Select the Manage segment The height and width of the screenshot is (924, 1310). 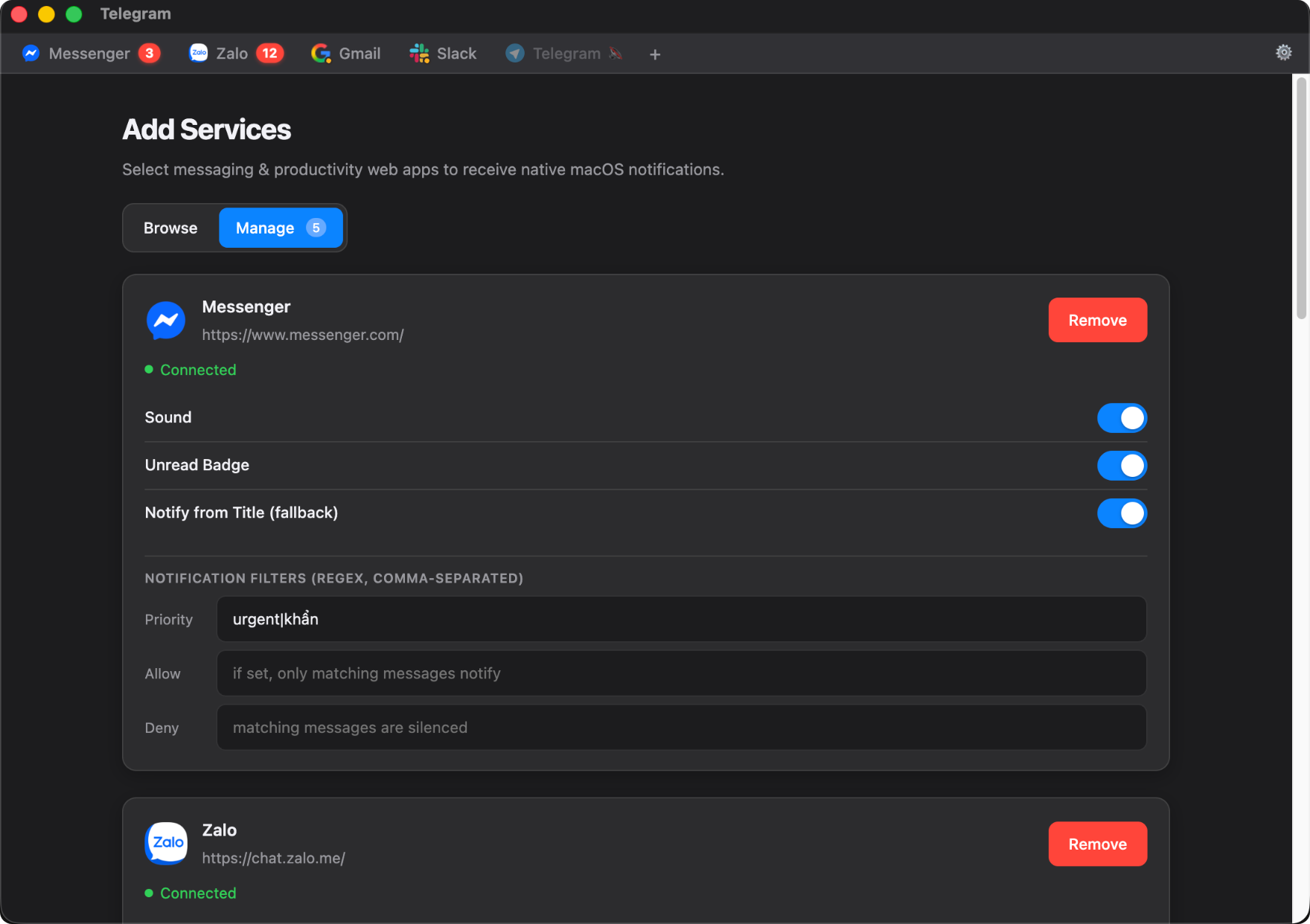(x=281, y=228)
